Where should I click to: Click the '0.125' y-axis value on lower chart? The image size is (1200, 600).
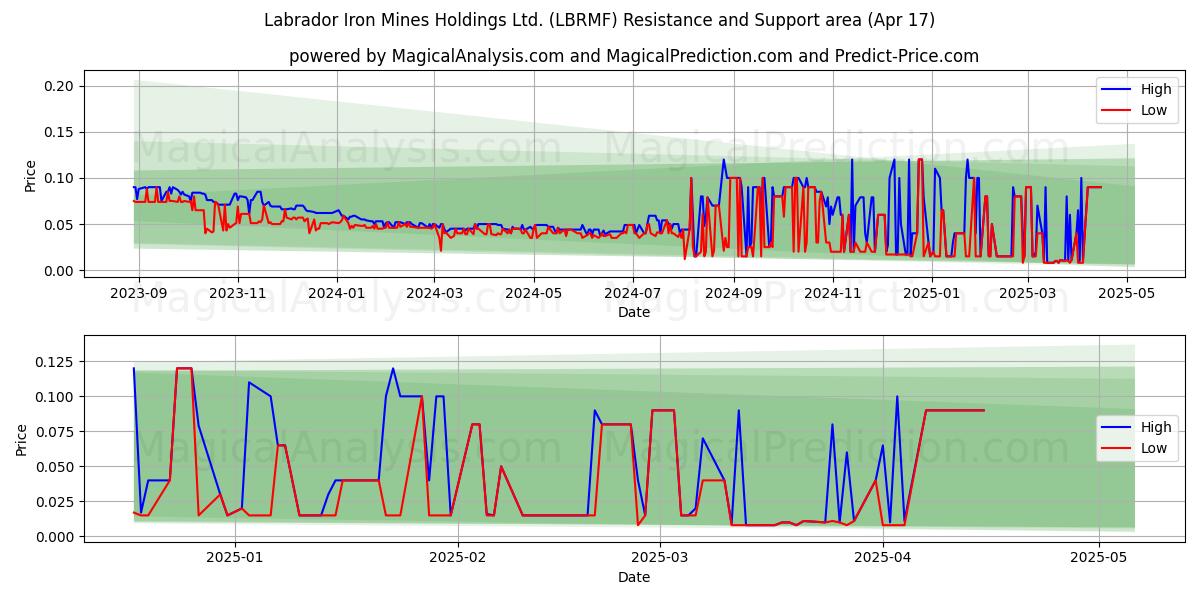click(x=55, y=362)
